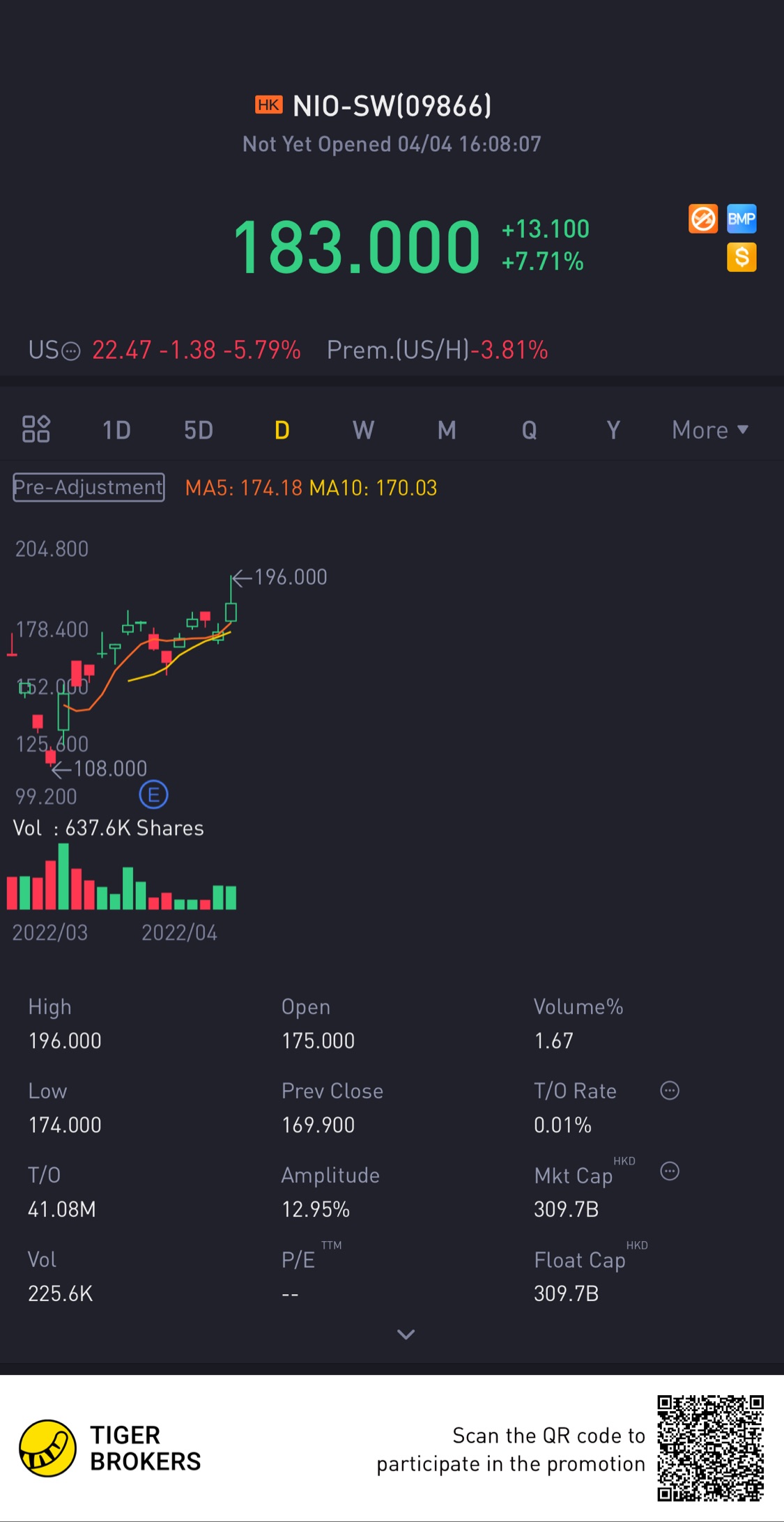Open the US price info circle icon
784x1522 pixels.
click(x=71, y=351)
